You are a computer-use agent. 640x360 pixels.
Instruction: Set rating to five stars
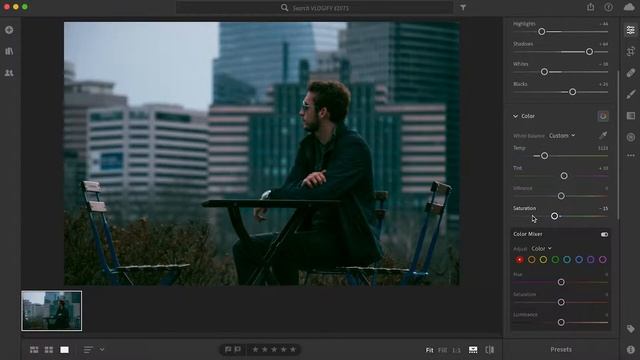click(x=293, y=349)
